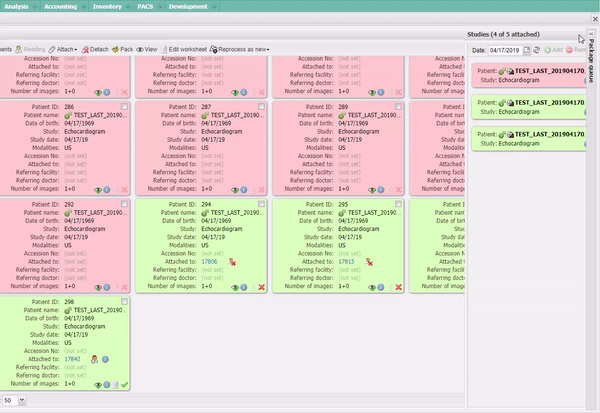Open calendar picker beside Date field
Screen dimensions: 600x413
[527, 50]
